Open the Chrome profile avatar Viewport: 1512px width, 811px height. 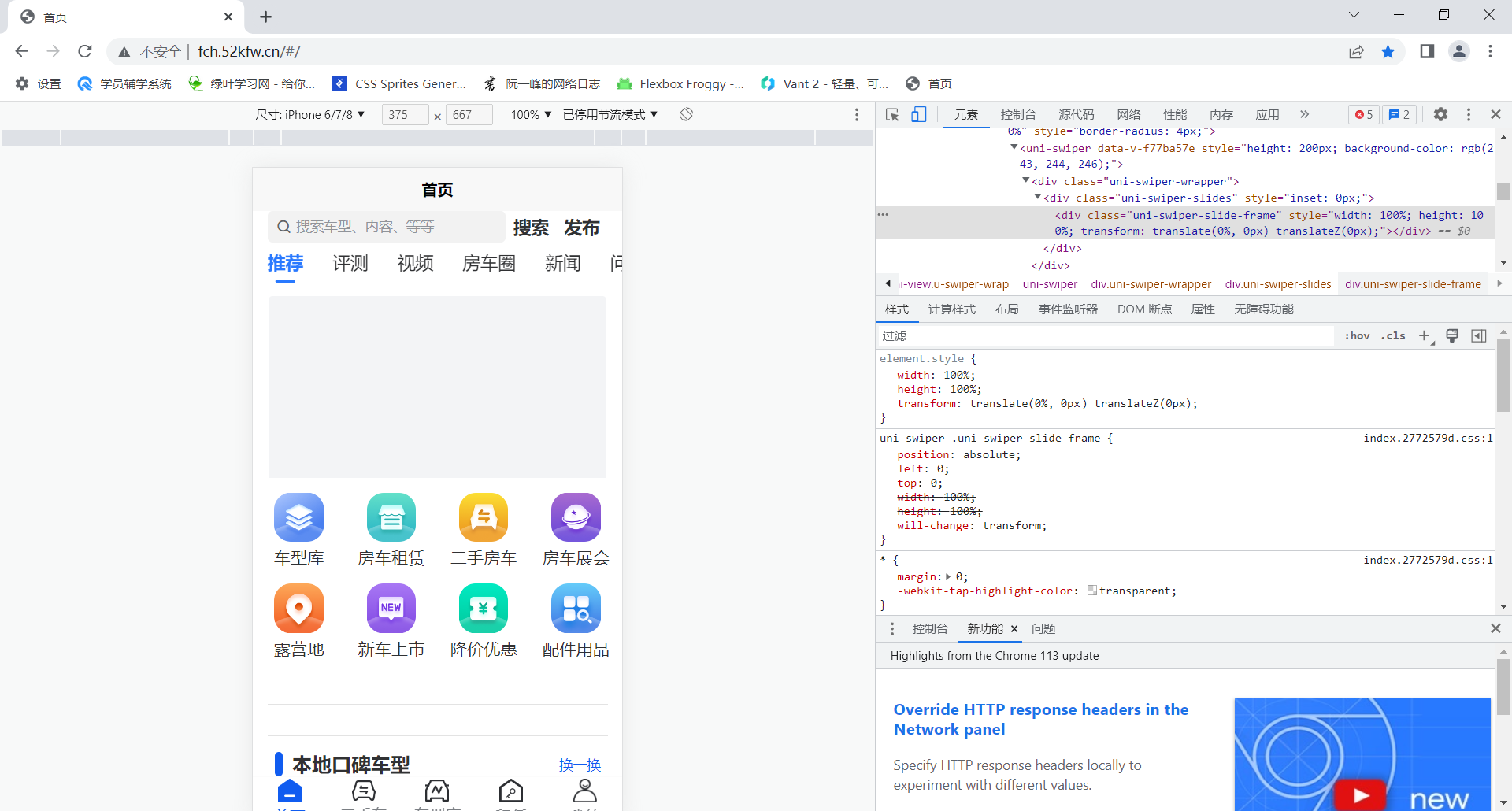click(1459, 52)
